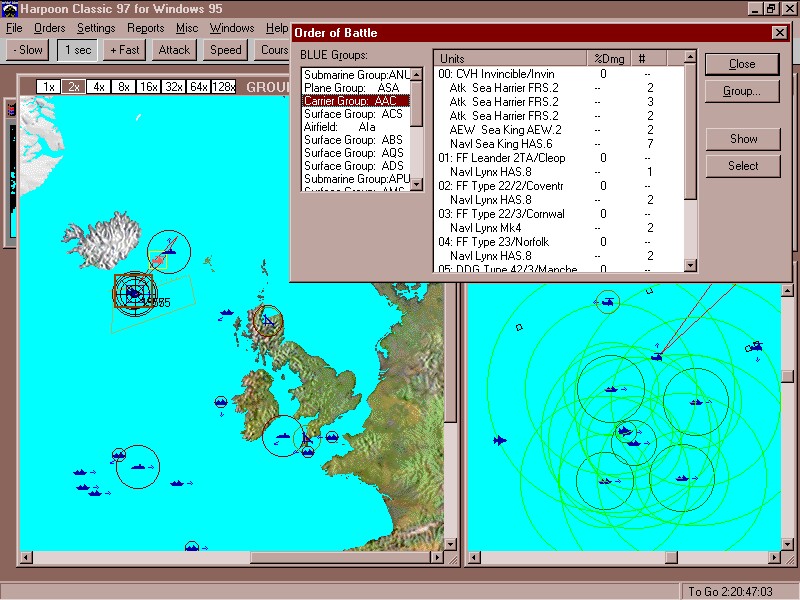Click the Units table scroll-down arrow
The height and width of the screenshot is (600, 800).
(690, 265)
